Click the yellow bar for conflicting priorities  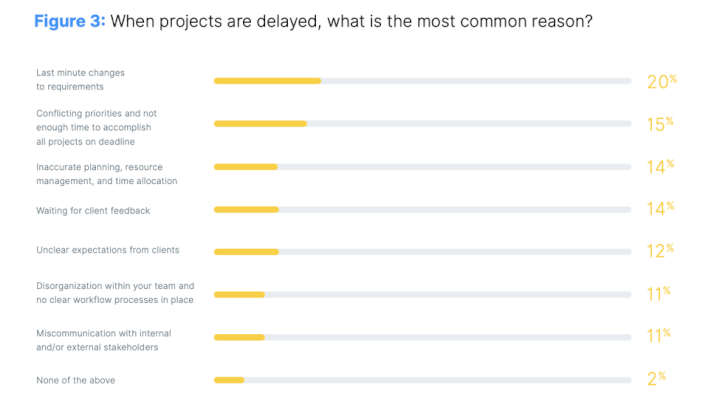pyautogui.click(x=260, y=124)
